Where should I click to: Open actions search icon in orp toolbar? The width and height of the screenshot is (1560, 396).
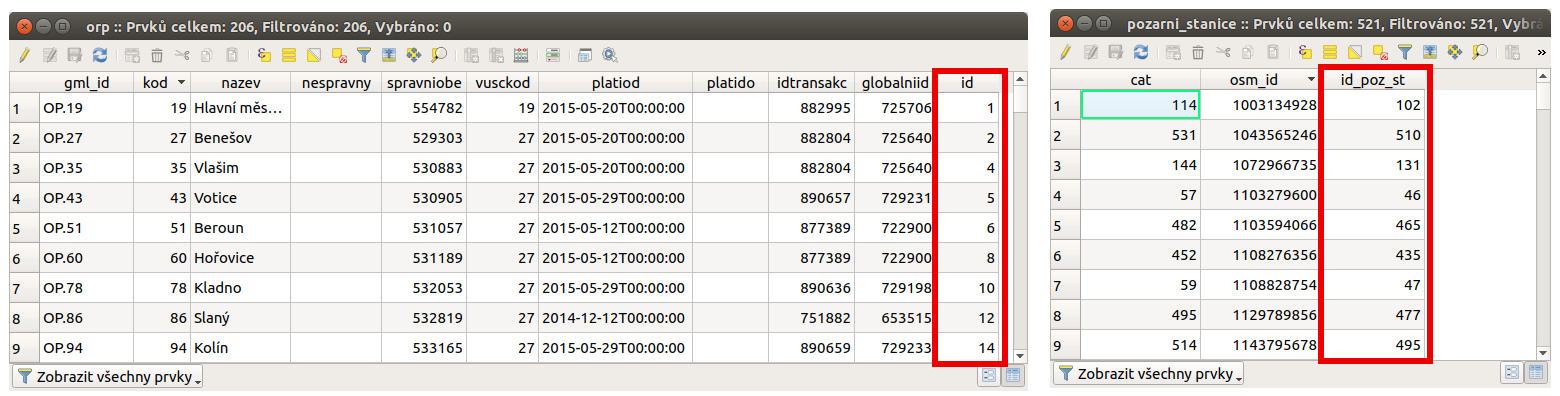tap(610, 55)
